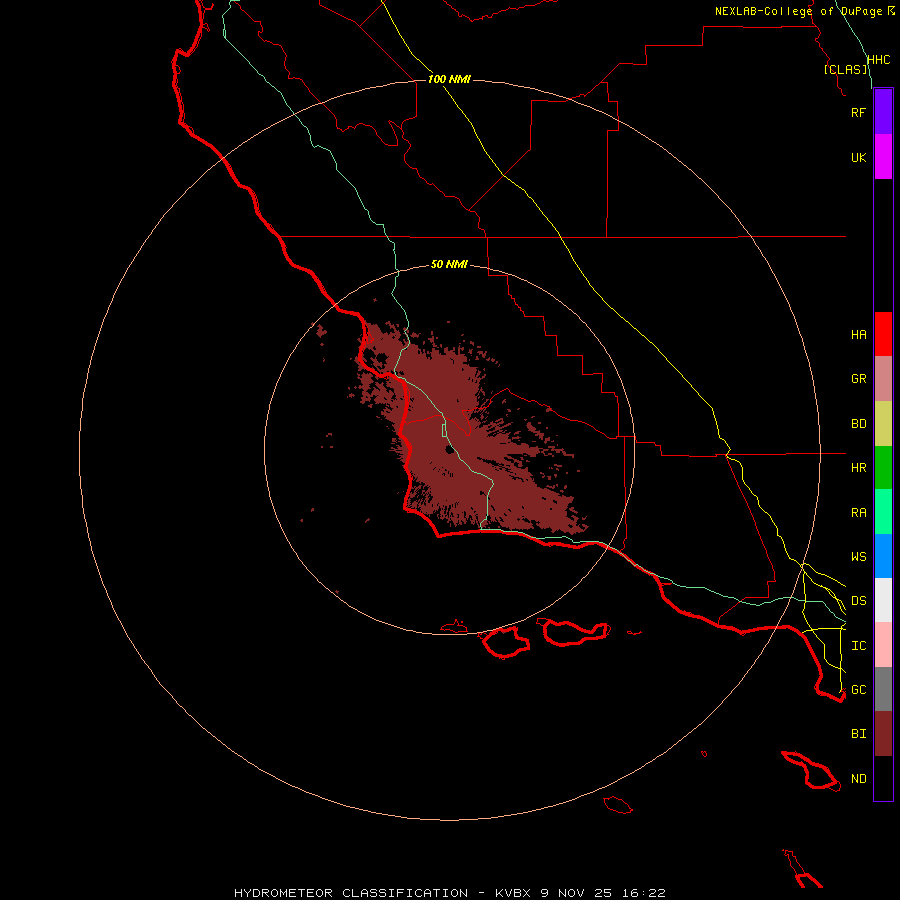Click the GR pink legend swatch

(883, 379)
